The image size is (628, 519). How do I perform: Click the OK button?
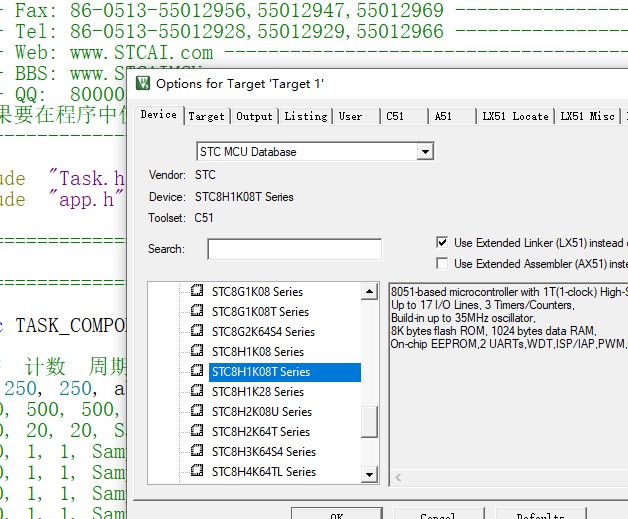[x=337, y=514]
